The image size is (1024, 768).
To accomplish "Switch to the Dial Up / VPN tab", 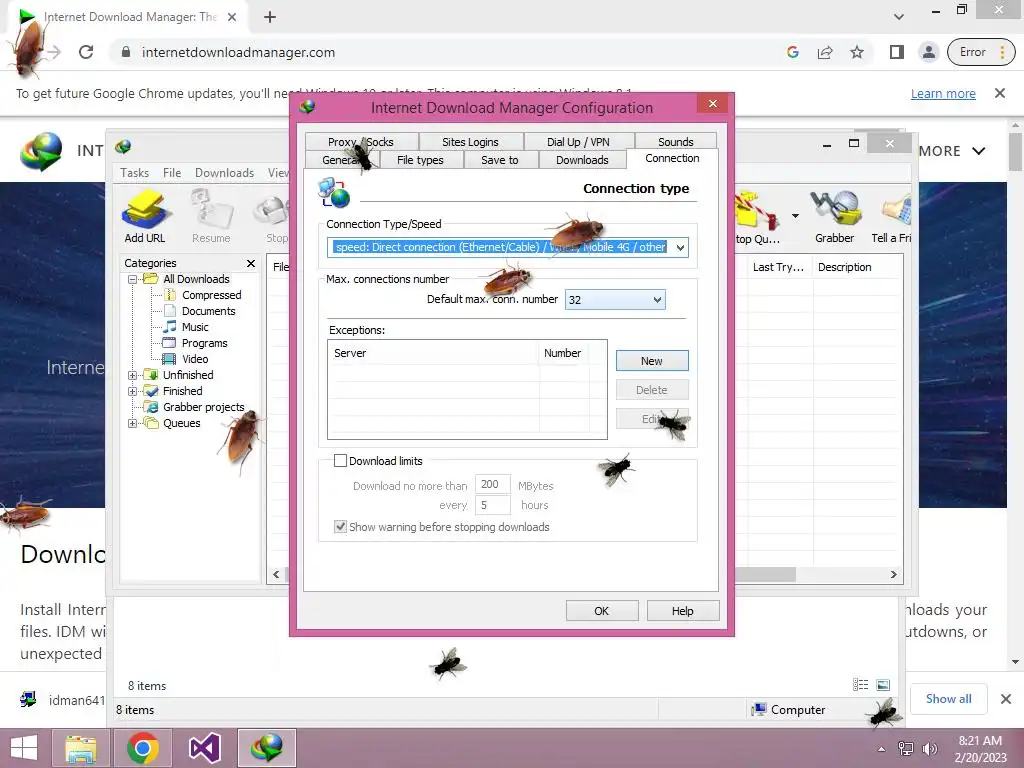I will (x=578, y=142).
